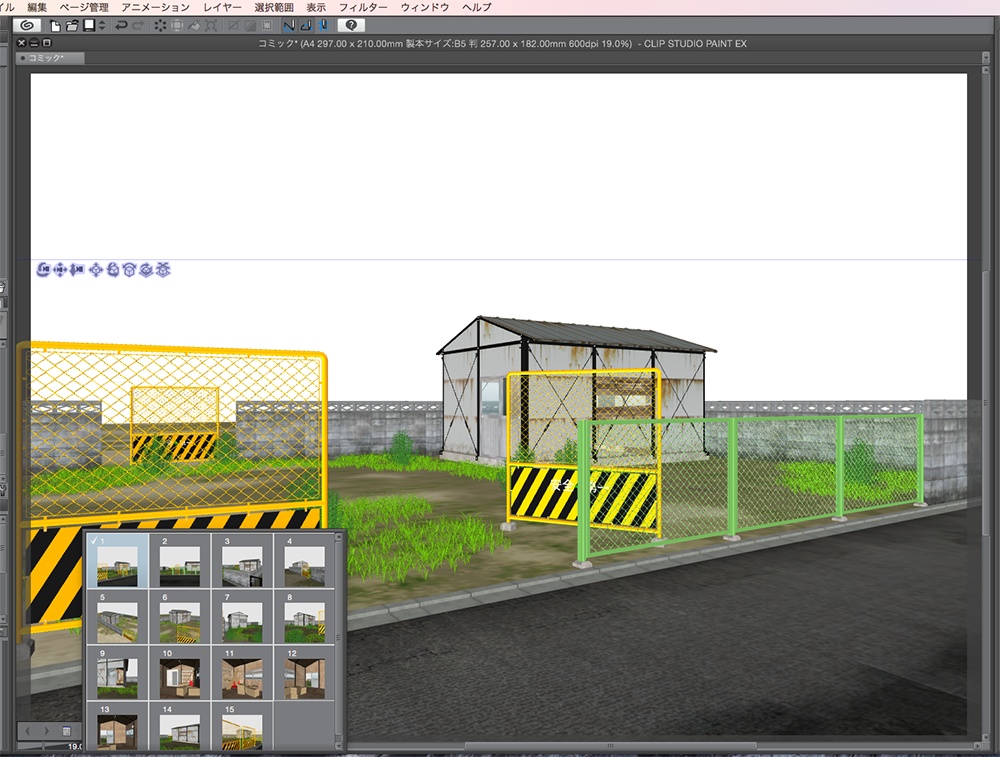The width and height of the screenshot is (1000, 757).
Task: Select the object horizontal rotation 3D icon
Action: (146, 270)
